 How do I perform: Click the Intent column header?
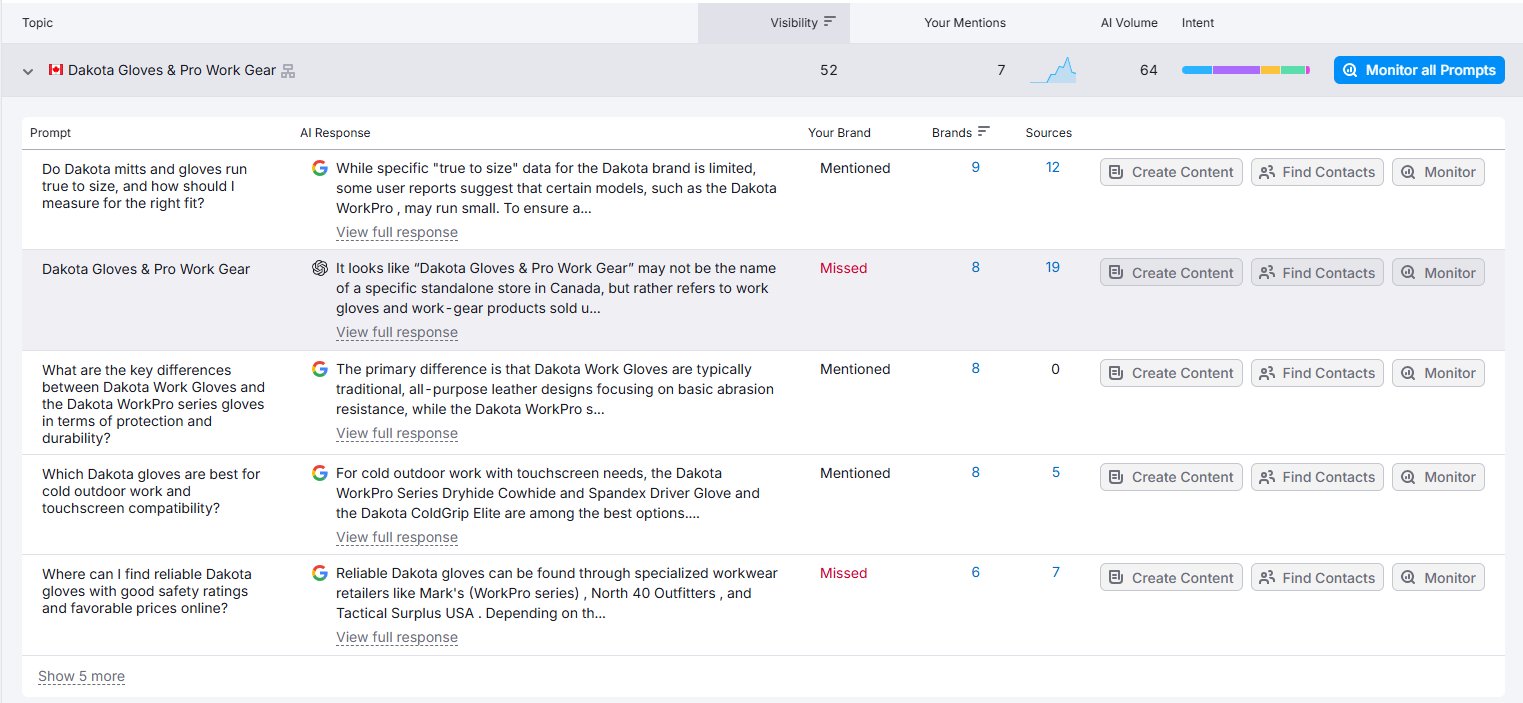click(x=1198, y=22)
